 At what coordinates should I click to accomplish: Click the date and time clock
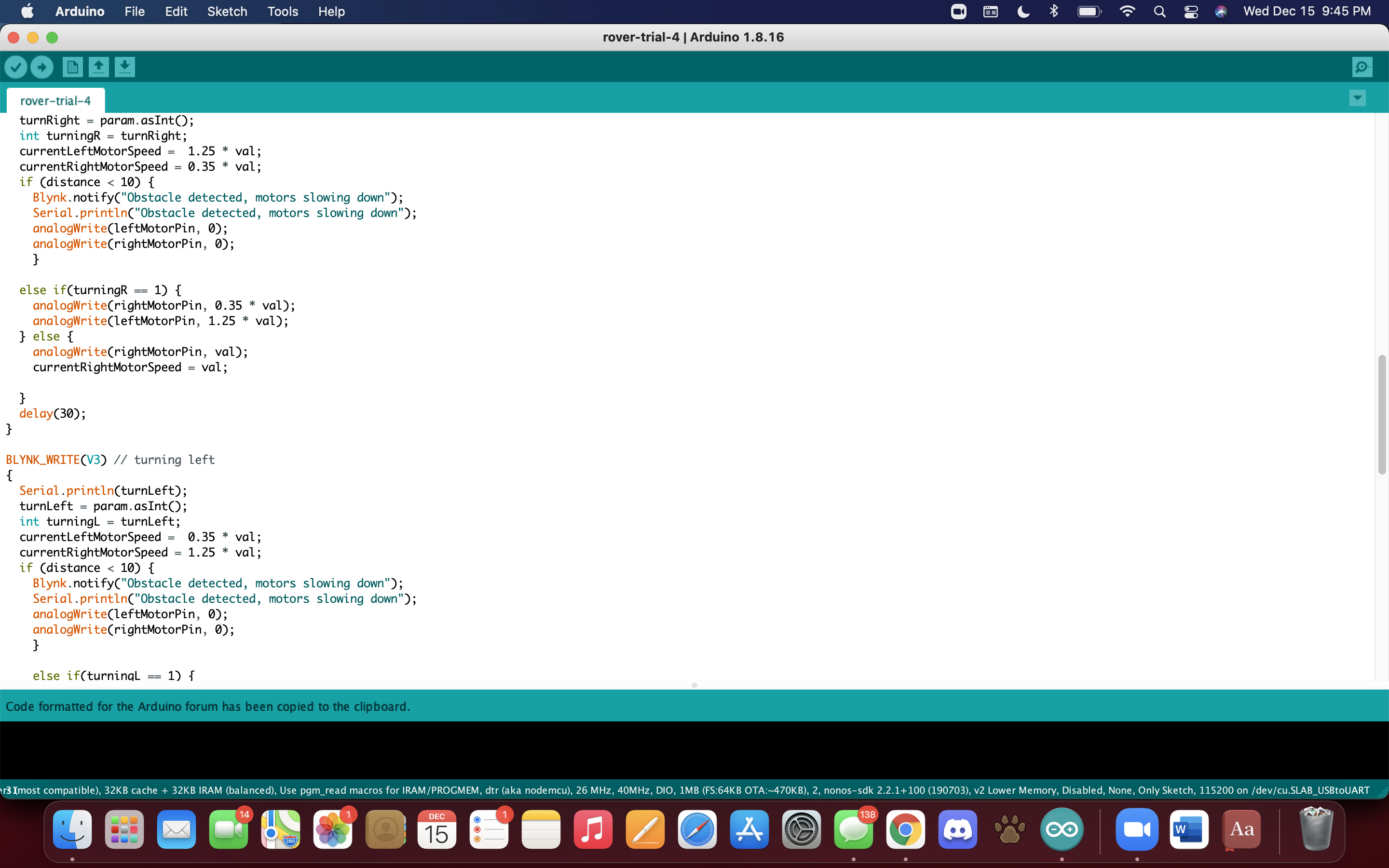1307,12
